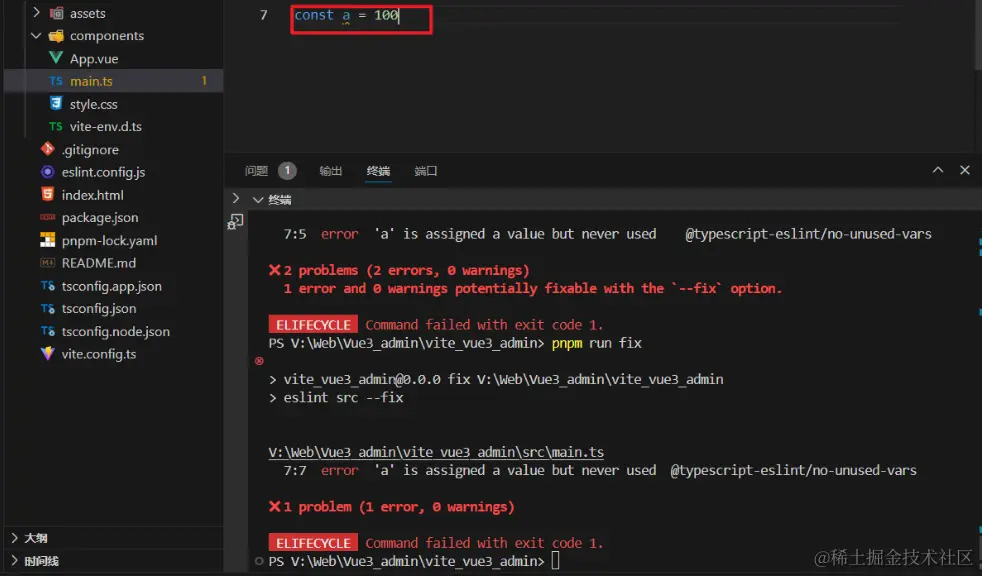Open index.html file
This screenshot has width=982, height=576.
(x=93, y=195)
